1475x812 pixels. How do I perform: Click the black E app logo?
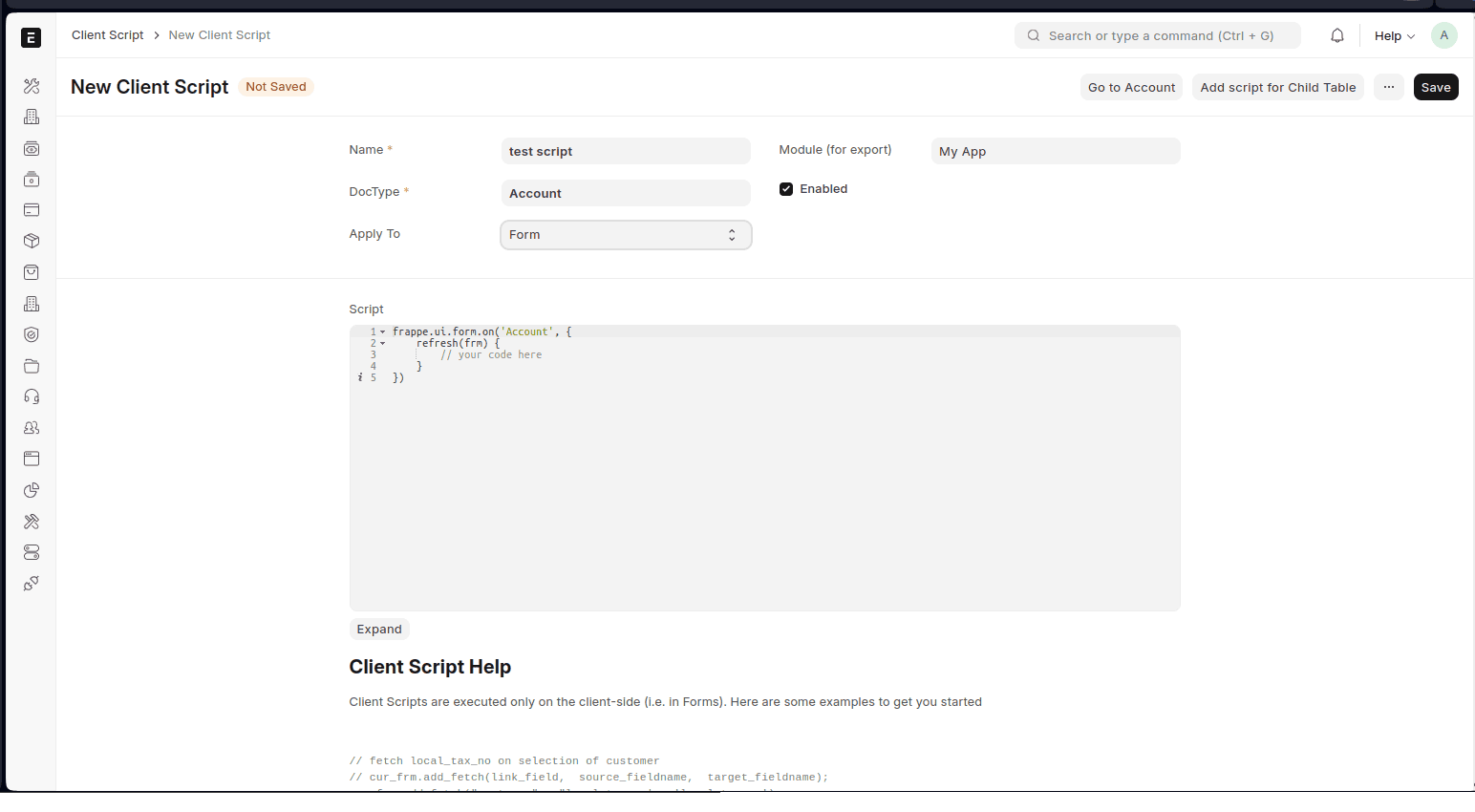[x=31, y=37]
